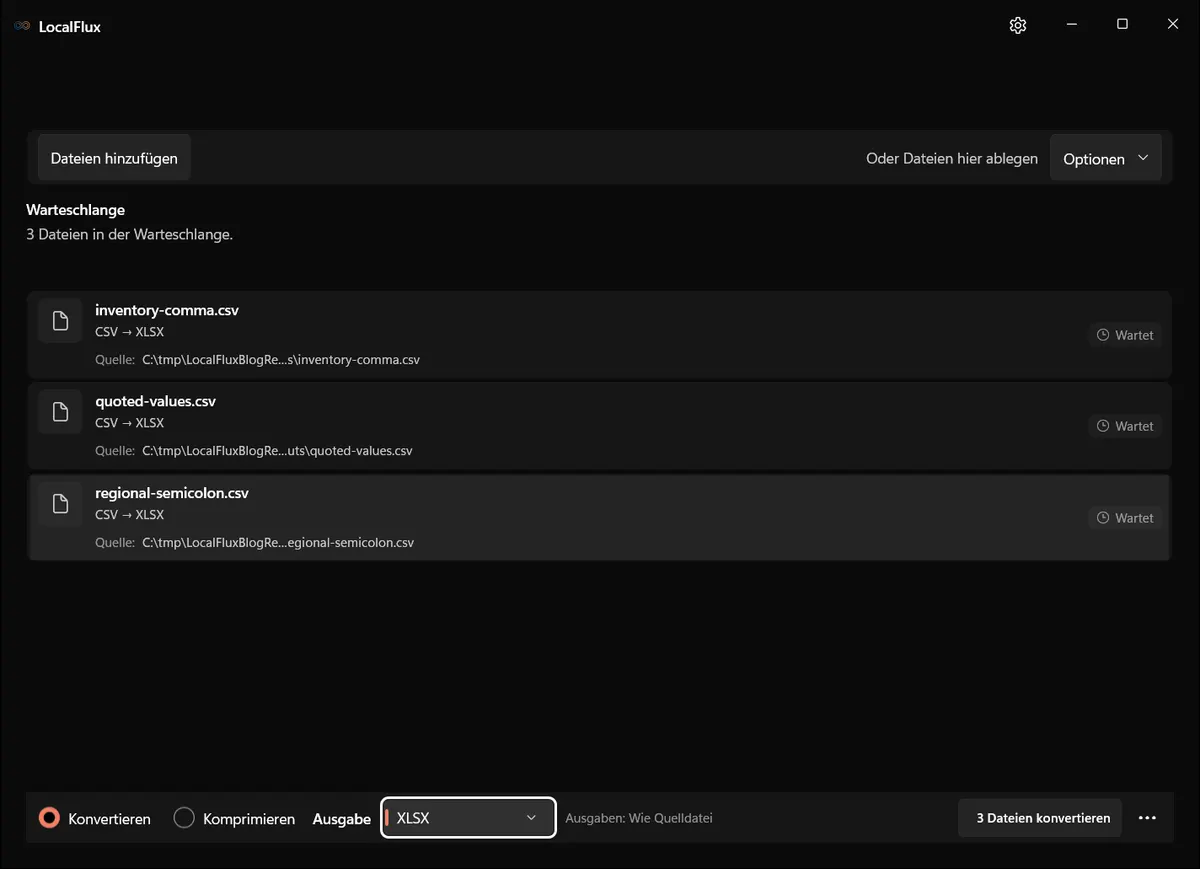Image resolution: width=1200 pixels, height=869 pixels.
Task: Select the Konvertieren radio button
Action: 49,818
